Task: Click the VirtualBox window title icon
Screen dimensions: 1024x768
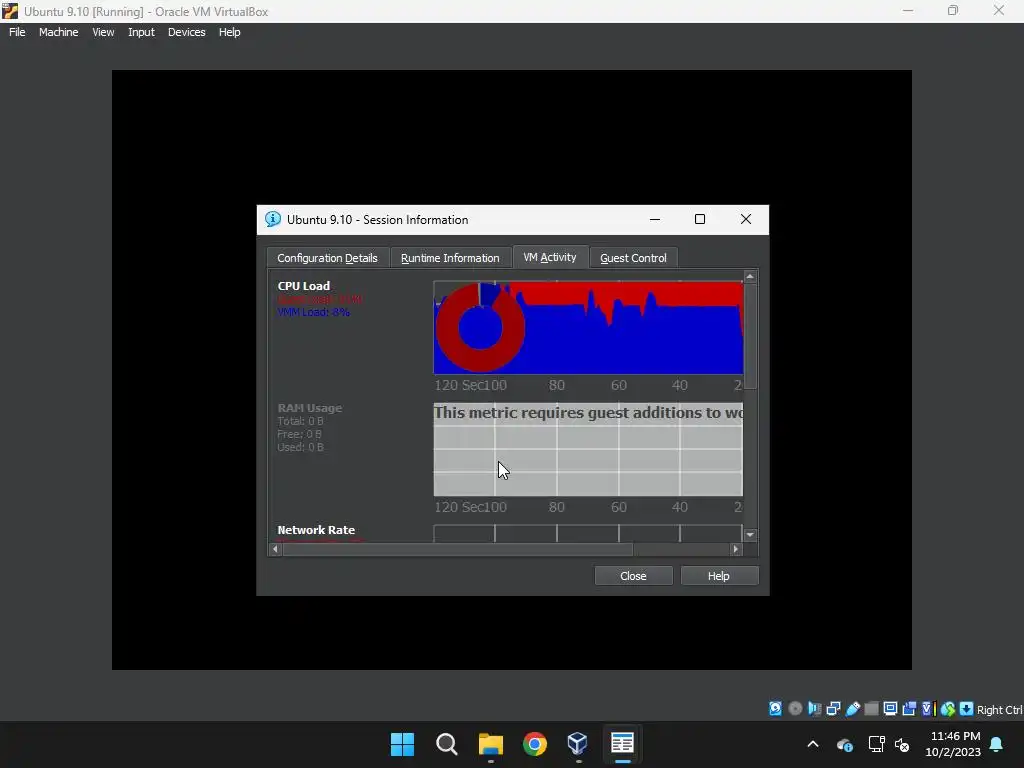Action: (x=10, y=11)
